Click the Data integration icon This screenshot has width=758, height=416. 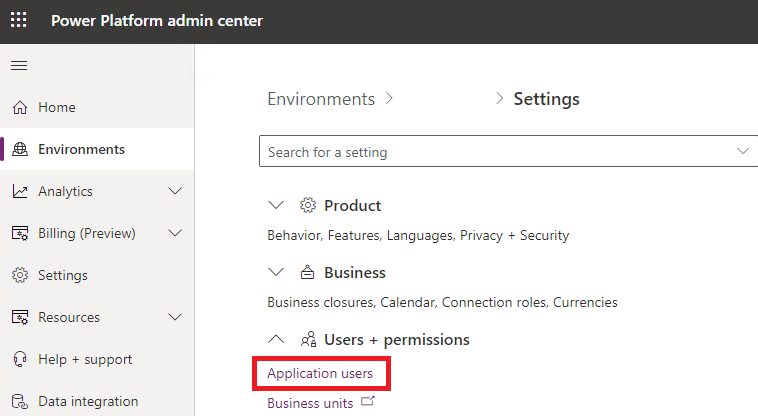click(20, 402)
